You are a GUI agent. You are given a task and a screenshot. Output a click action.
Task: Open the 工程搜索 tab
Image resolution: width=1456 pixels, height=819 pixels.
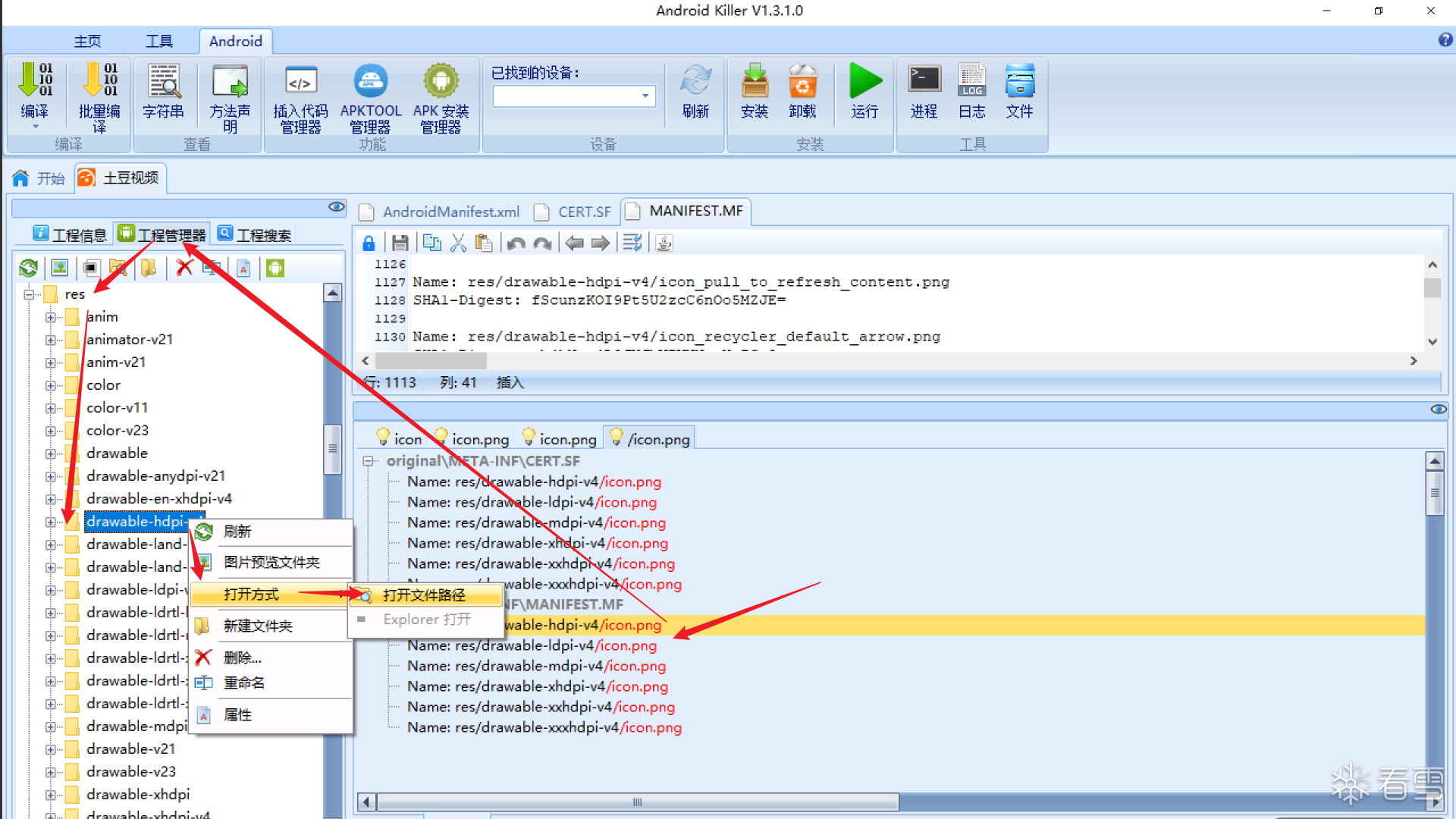point(255,235)
